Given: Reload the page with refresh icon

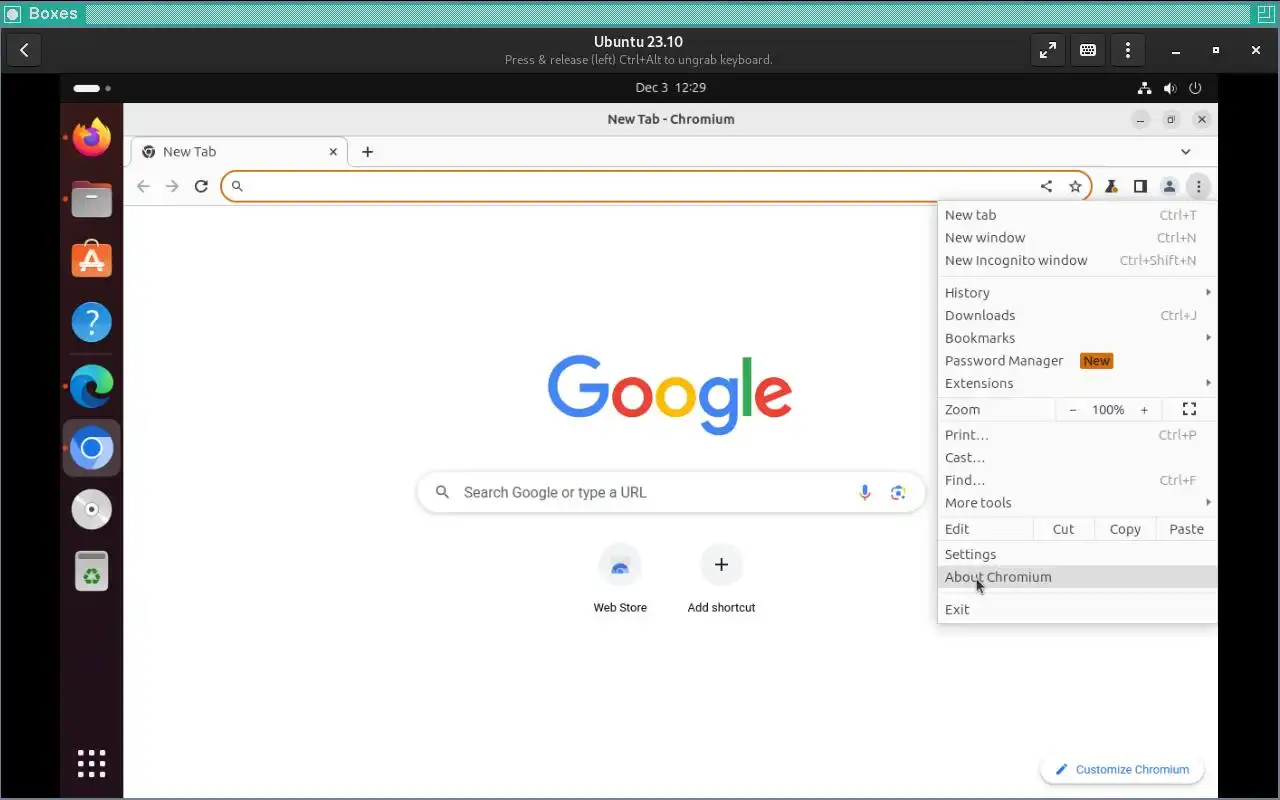Looking at the screenshot, I should [x=201, y=186].
